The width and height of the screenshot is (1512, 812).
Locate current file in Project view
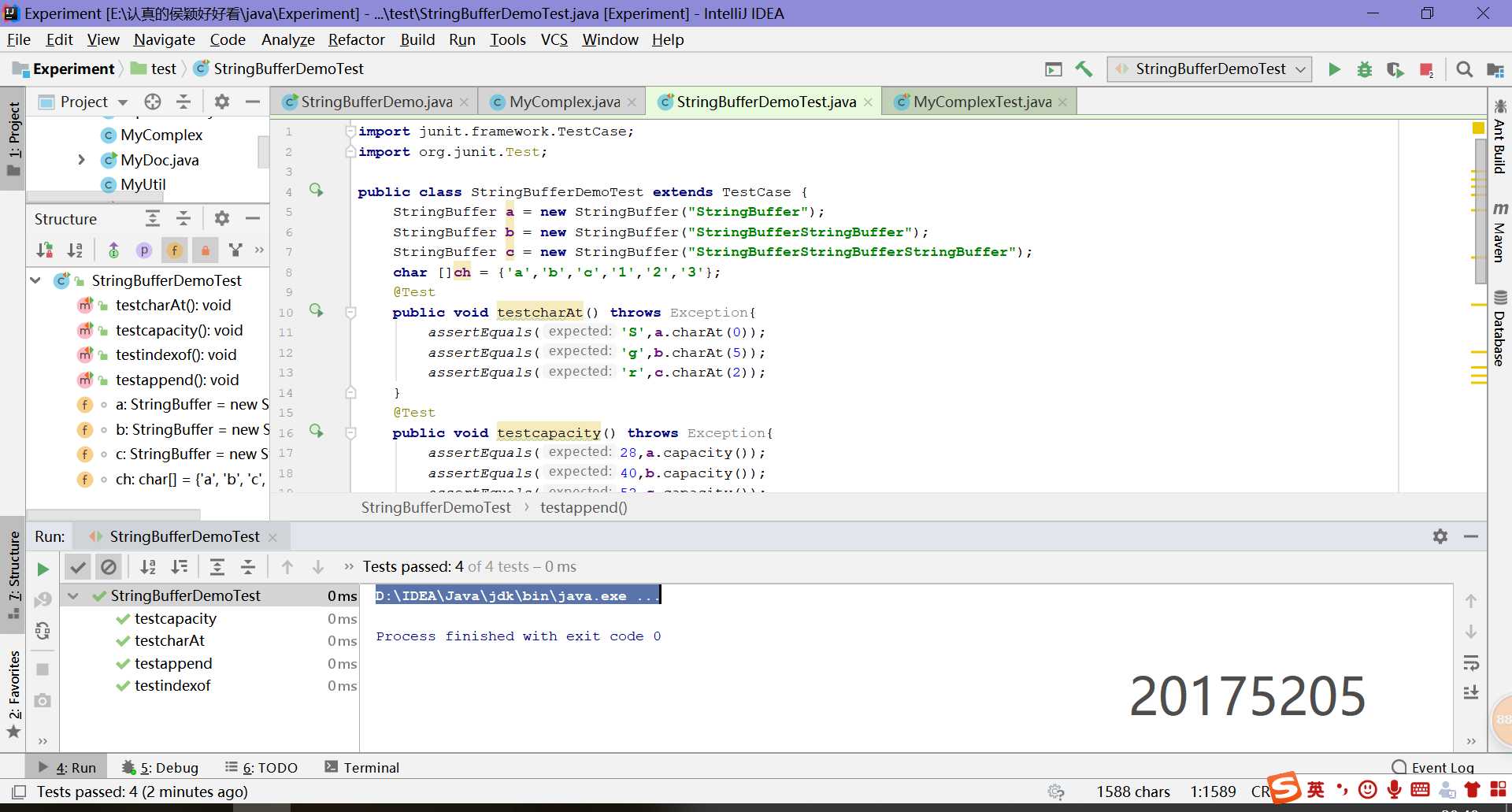[x=153, y=102]
